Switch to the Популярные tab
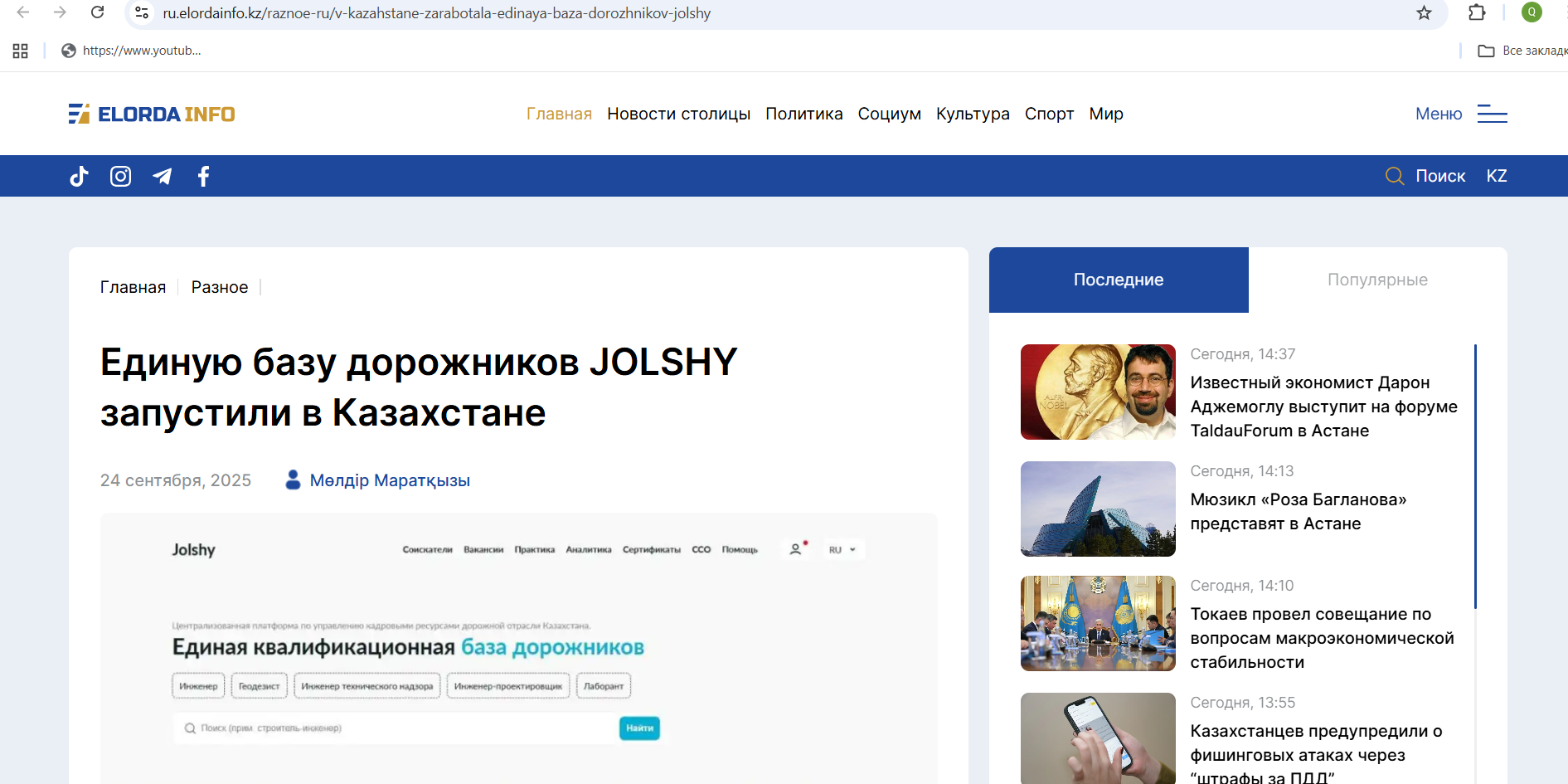The height and width of the screenshot is (784, 1568). [x=1377, y=280]
